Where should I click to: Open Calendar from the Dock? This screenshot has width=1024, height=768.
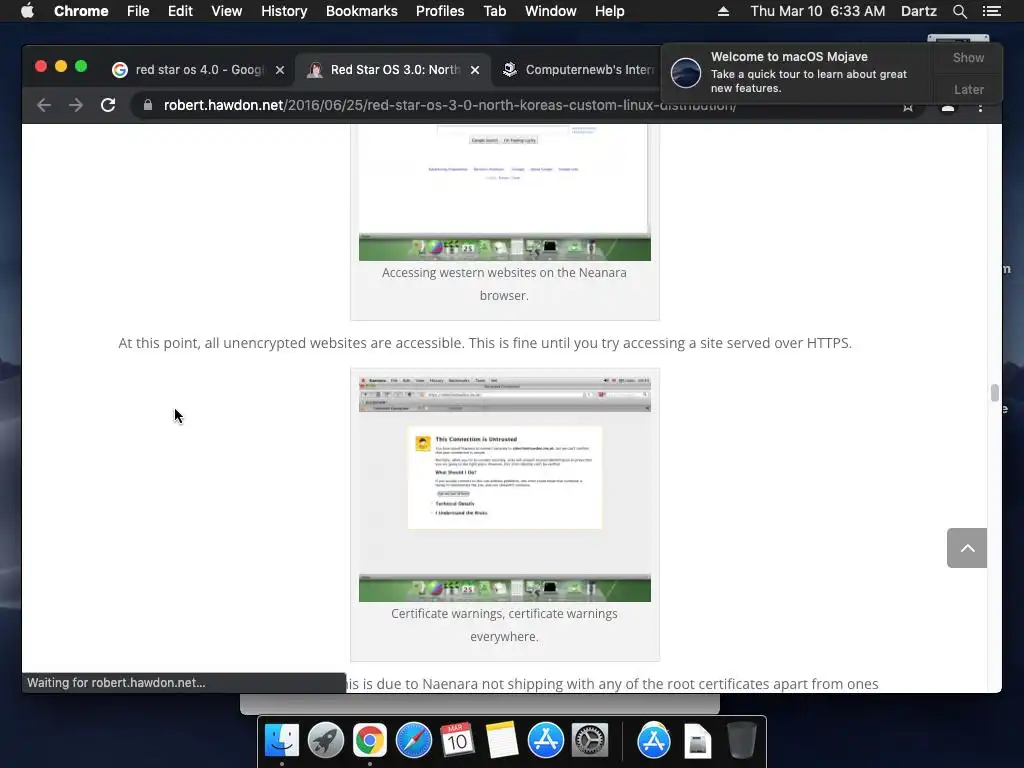tap(457, 741)
